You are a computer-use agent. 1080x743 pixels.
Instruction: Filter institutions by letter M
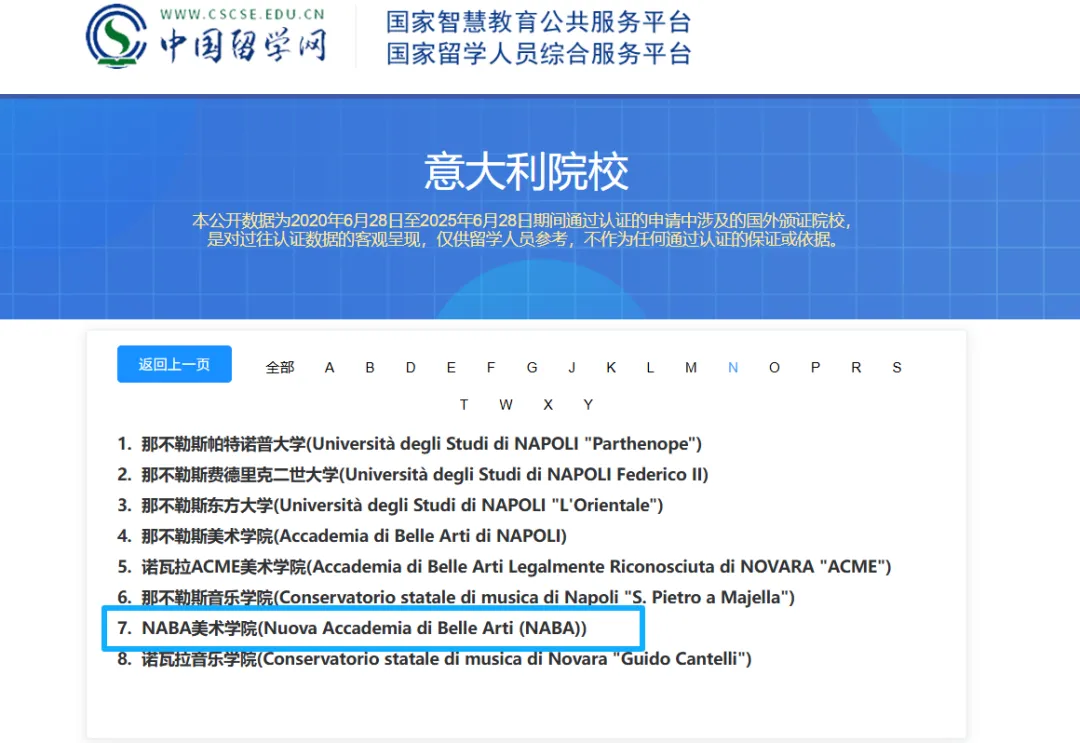click(691, 368)
